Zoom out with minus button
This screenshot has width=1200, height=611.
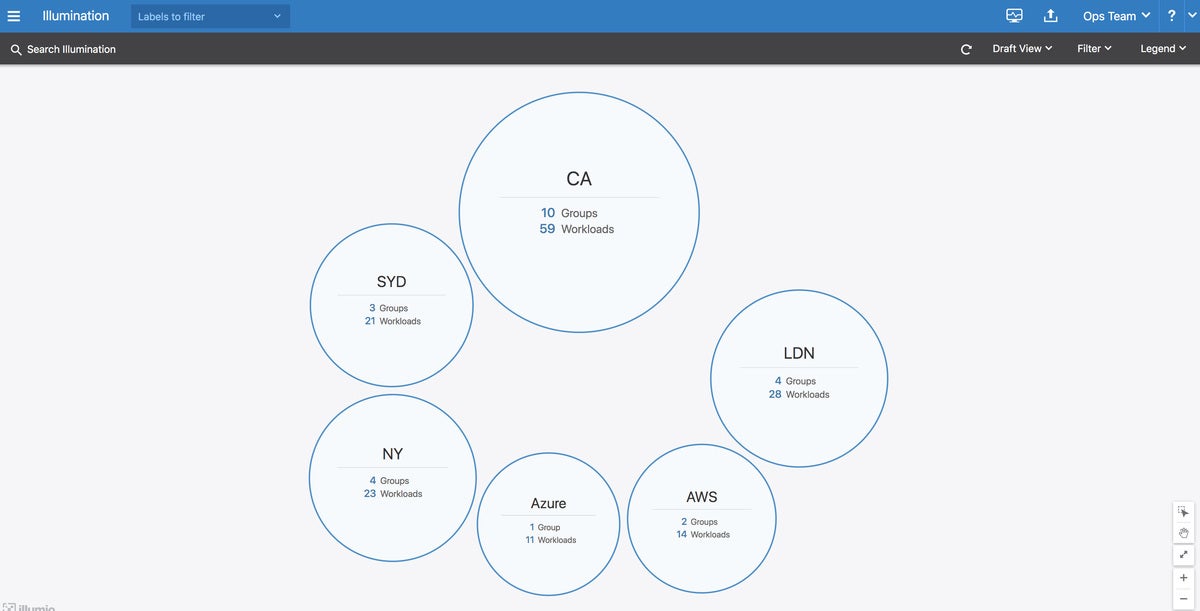[1184, 598]
